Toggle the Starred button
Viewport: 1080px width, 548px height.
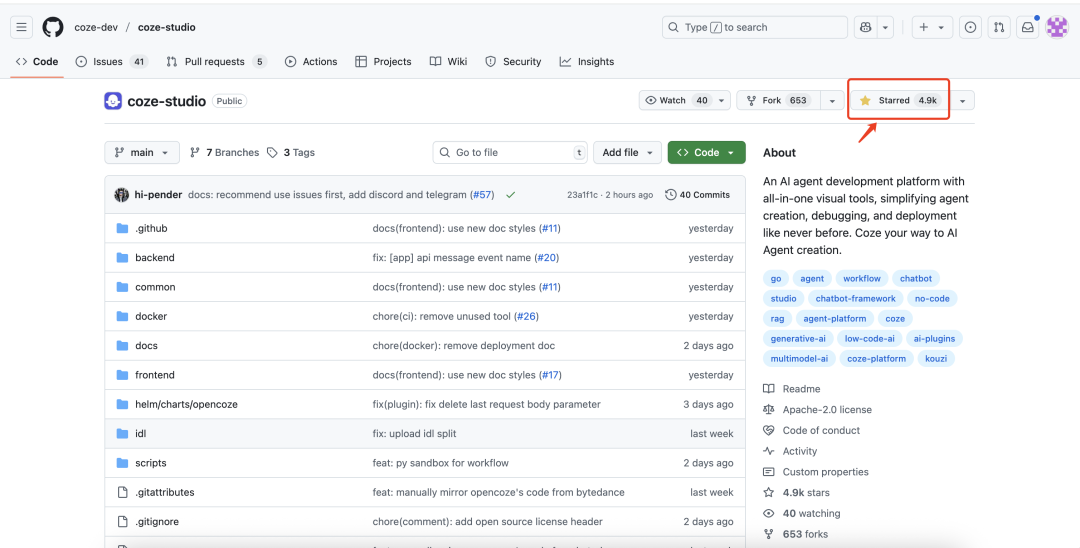[898, 101]
